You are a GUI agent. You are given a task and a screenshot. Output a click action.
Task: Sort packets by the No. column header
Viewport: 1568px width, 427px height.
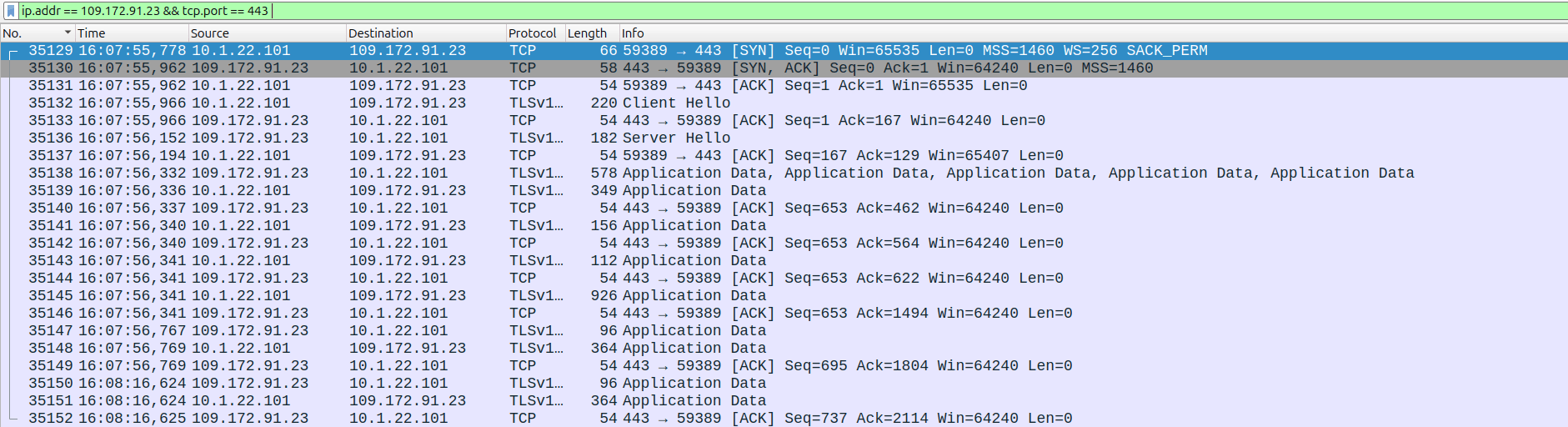37,33
